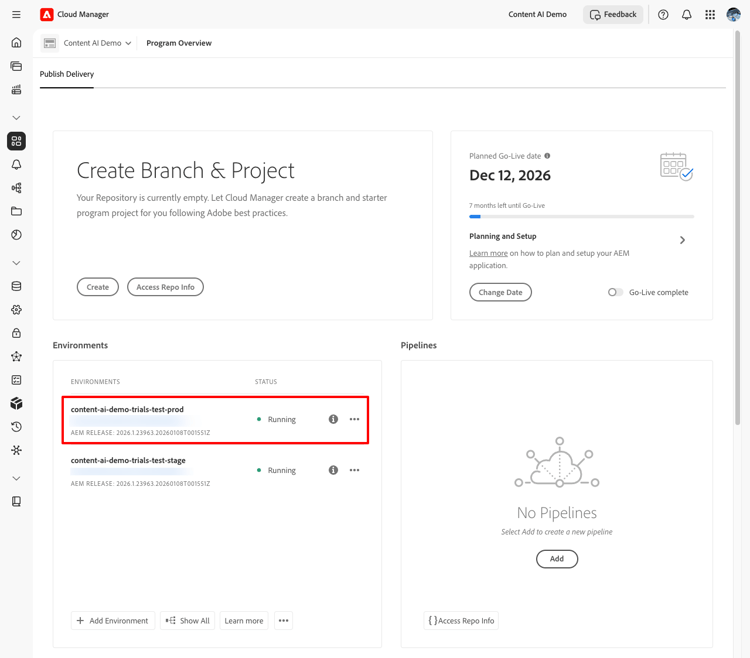Collapse the second sidebar section chevron

(16, 263)
